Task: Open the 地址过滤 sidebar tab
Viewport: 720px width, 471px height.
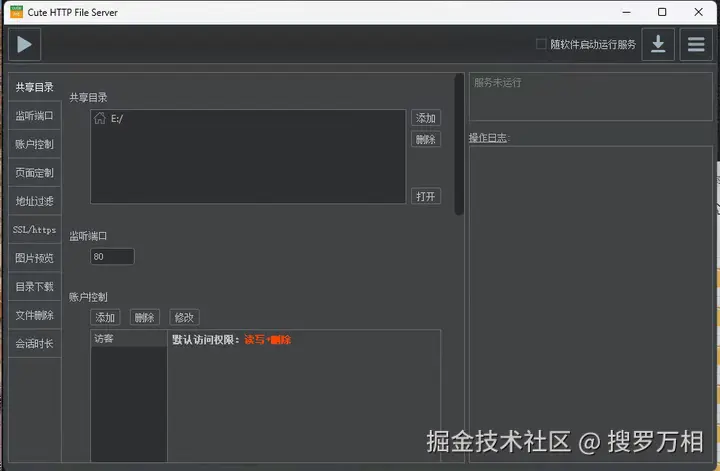Action: point(35,201)
